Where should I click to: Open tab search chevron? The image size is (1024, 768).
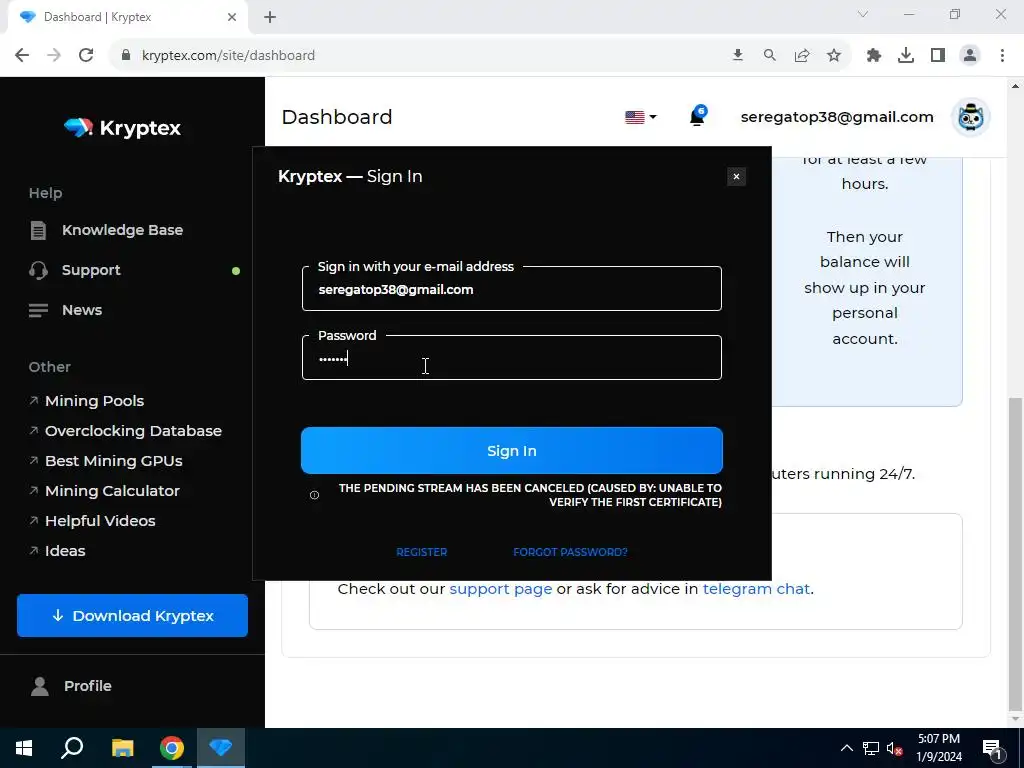[863, 14]
